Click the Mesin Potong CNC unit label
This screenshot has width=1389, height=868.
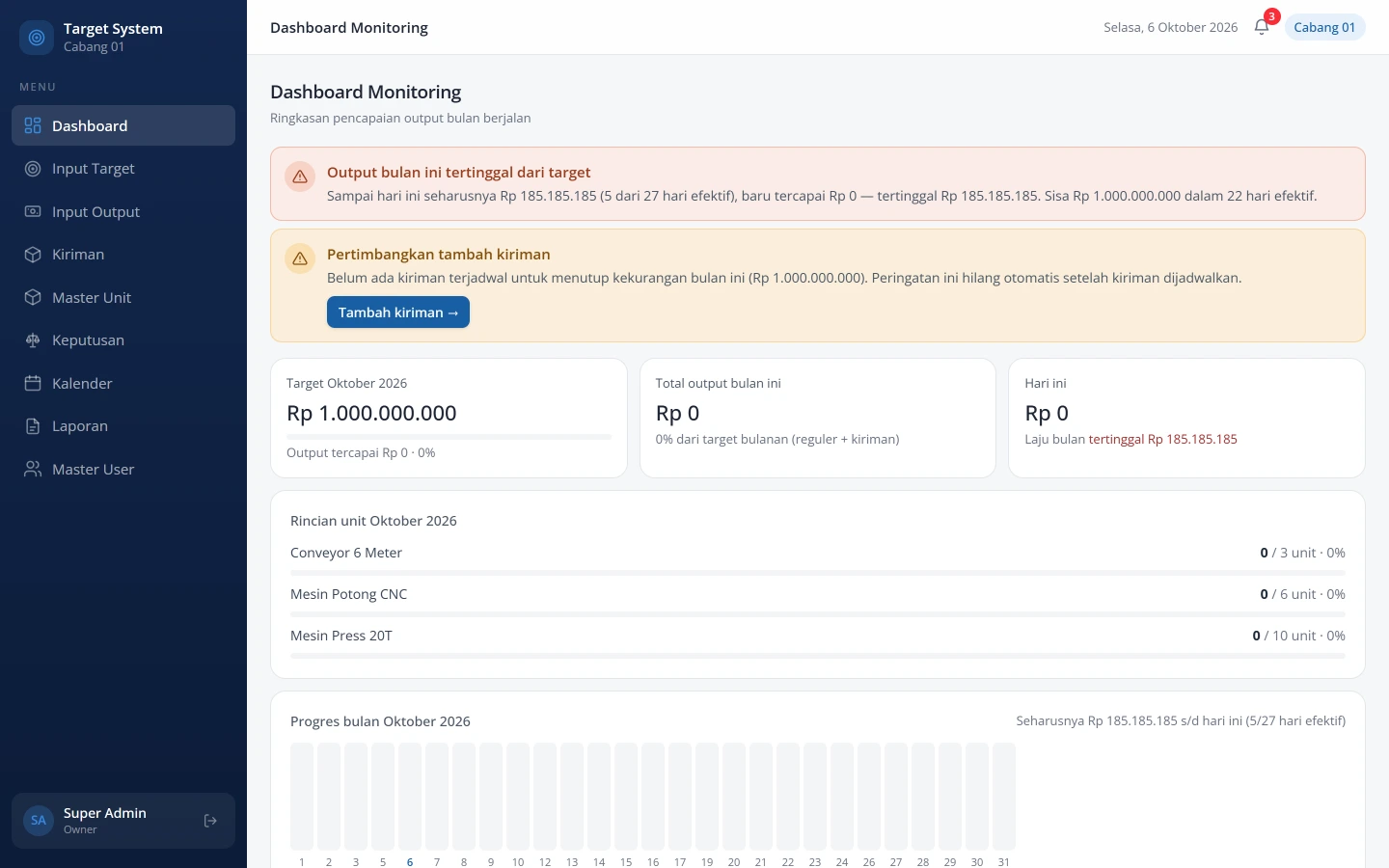pyautogui.click(x=349, y=594)
